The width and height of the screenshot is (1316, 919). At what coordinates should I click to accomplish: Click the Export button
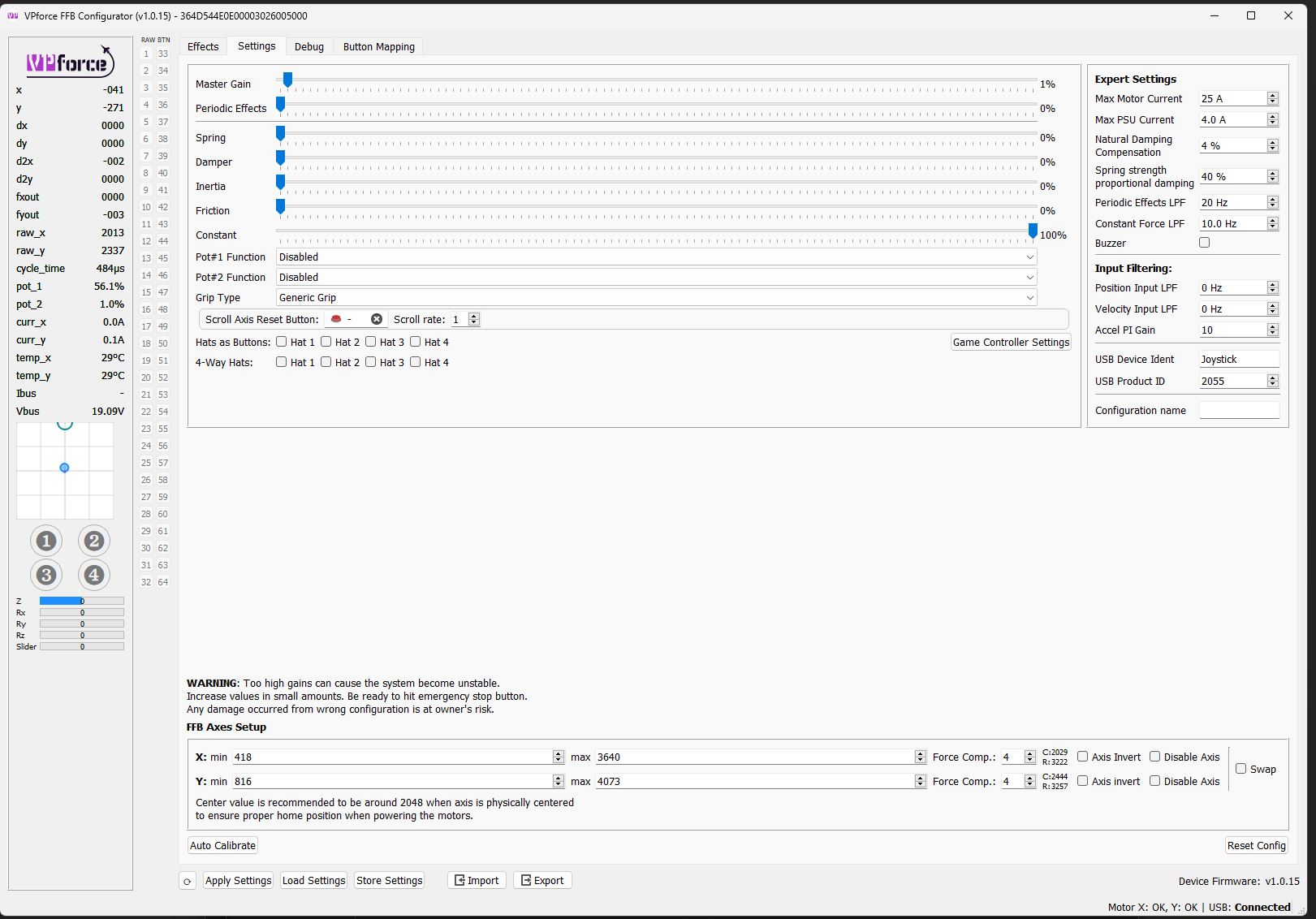(542, 880)
